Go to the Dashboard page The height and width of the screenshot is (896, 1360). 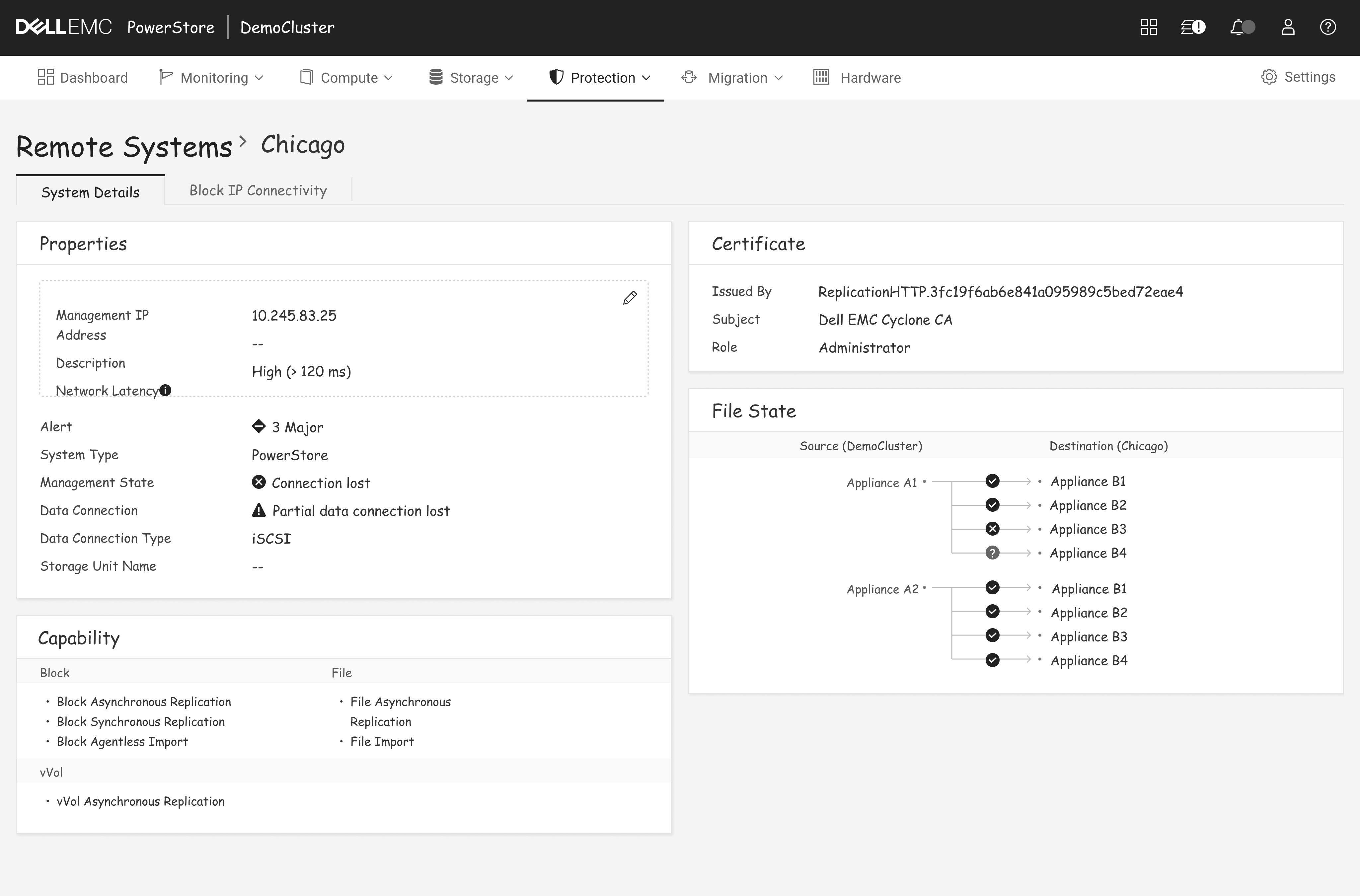point(83,78)
